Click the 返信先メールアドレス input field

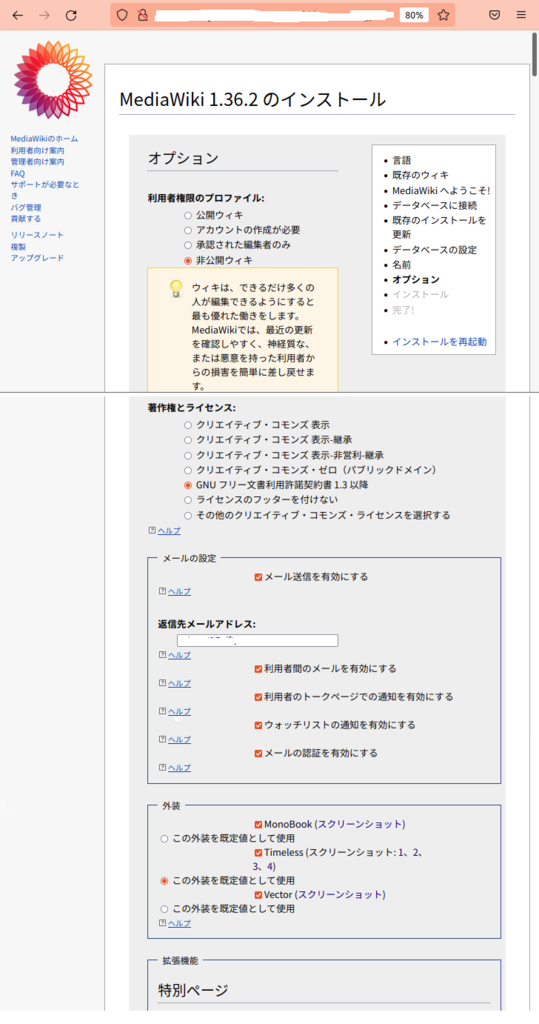click(257, 641)
